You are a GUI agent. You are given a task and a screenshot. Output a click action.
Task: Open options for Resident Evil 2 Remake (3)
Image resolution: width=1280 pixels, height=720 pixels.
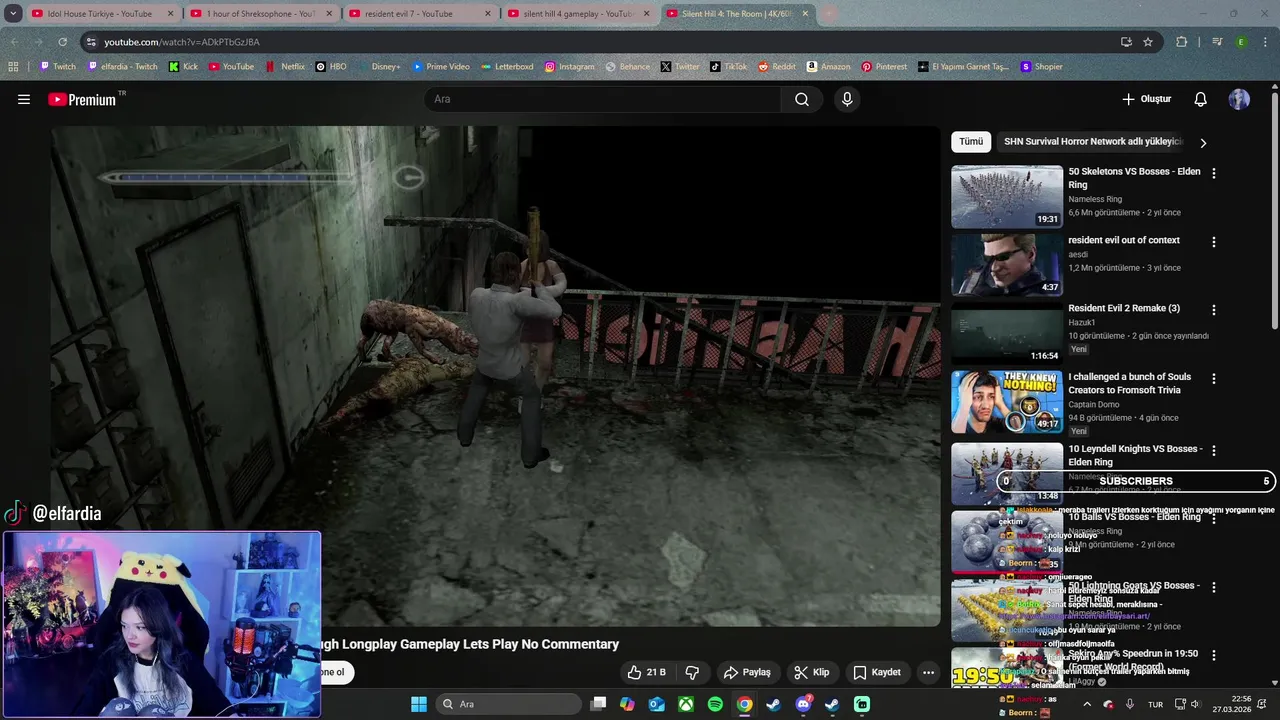click(x=1214, y=310)
